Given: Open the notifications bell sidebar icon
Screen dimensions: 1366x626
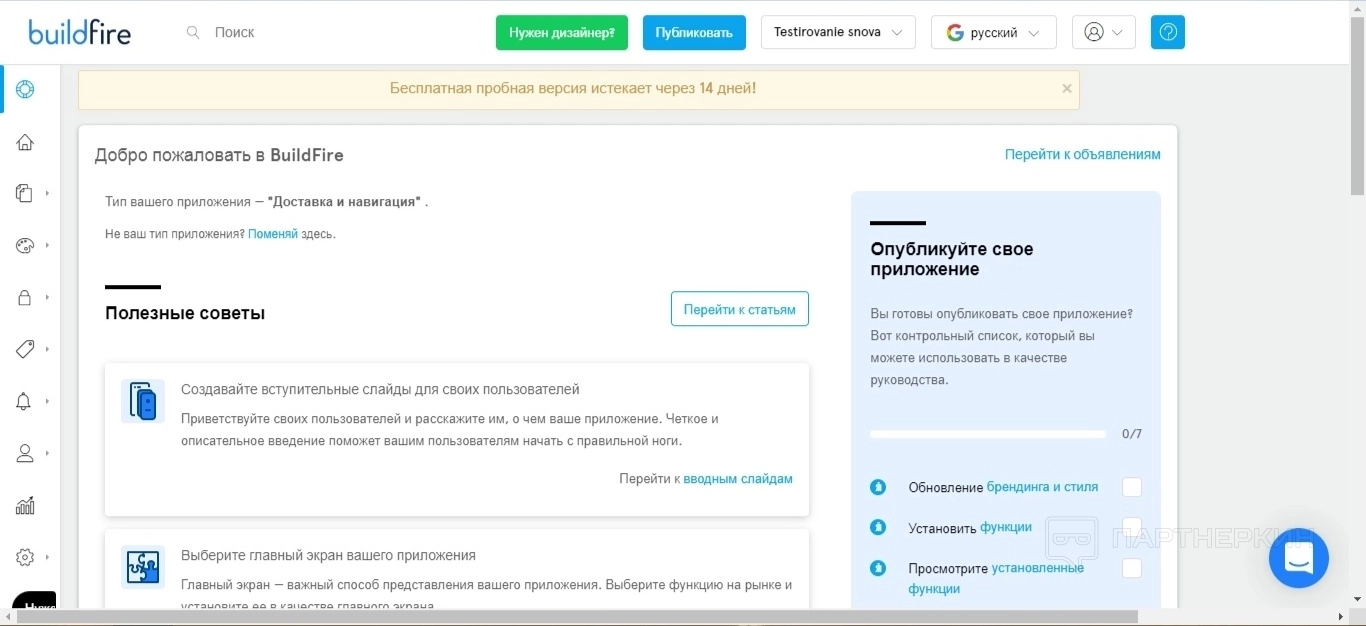Looking at the screenshot, I should tap(25, 401).
